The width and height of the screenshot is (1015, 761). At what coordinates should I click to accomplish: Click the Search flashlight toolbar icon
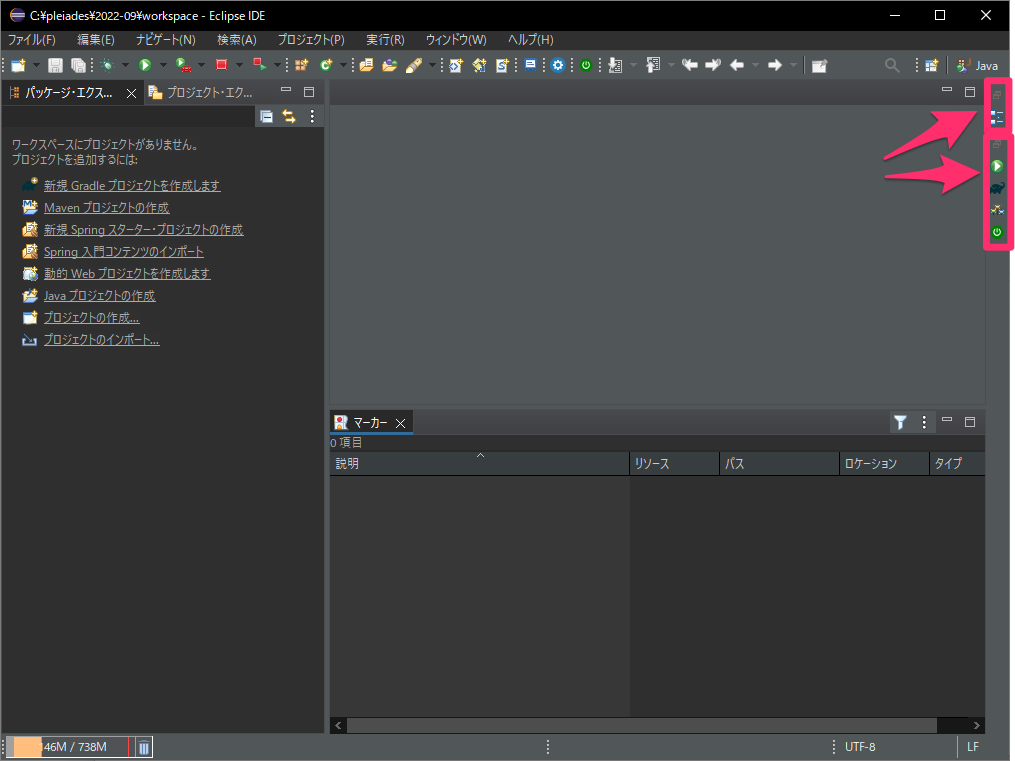[414, 65]
